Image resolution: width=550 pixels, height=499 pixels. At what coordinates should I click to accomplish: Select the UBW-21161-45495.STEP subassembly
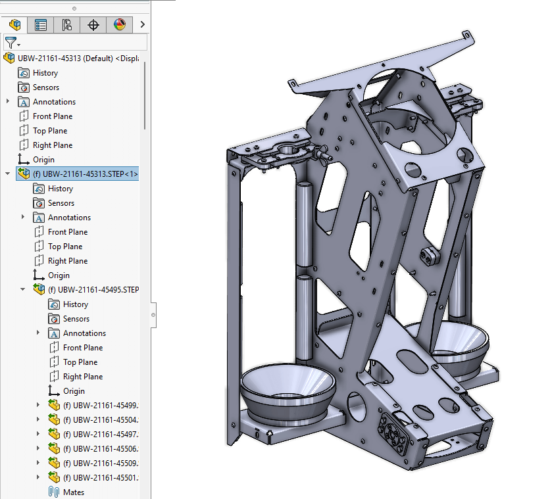point(86,290)
